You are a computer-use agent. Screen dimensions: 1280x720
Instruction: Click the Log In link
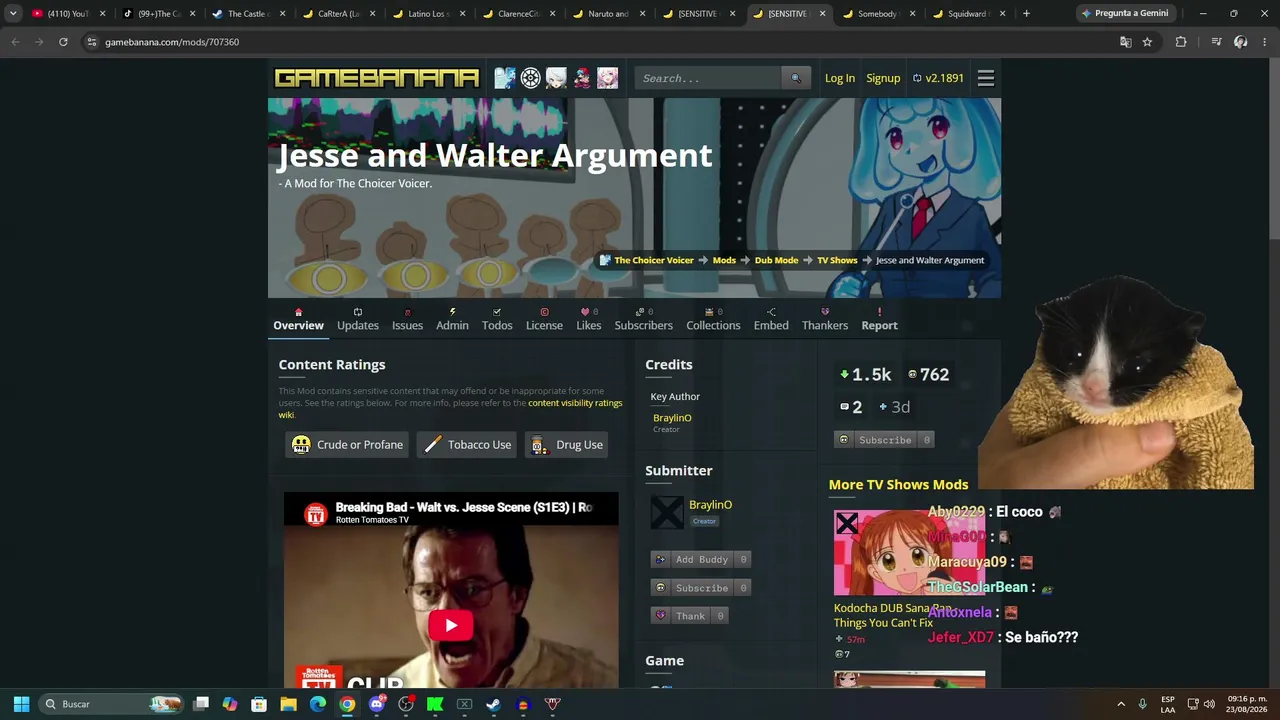tap(840, 78)
